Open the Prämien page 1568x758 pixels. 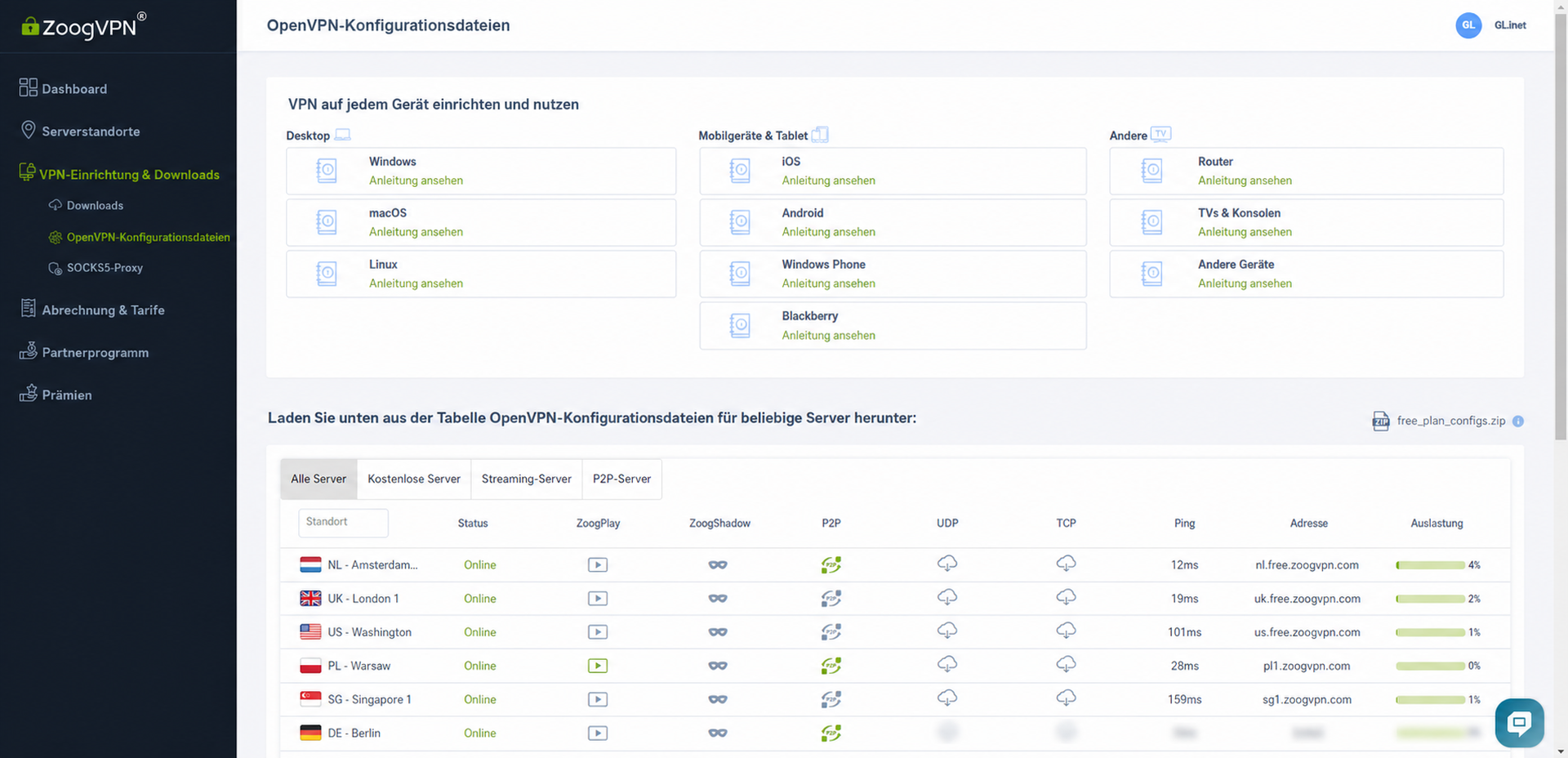pyautogui.click(x=56, y=395)
